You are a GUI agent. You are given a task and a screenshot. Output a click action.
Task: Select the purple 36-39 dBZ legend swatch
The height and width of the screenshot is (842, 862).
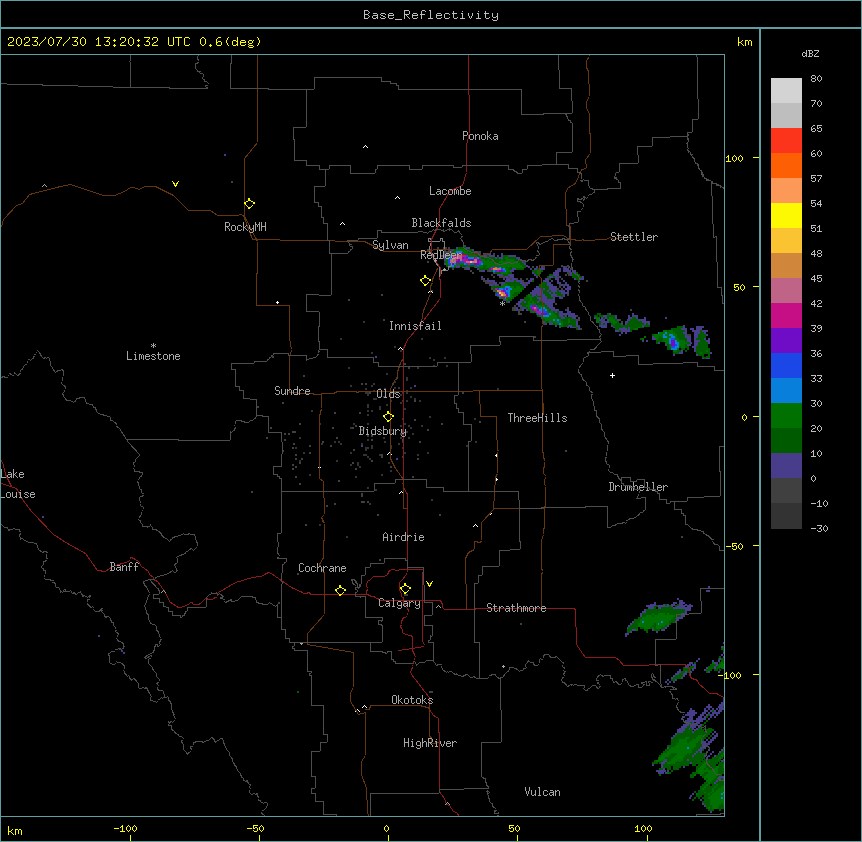tap(786, 341)
